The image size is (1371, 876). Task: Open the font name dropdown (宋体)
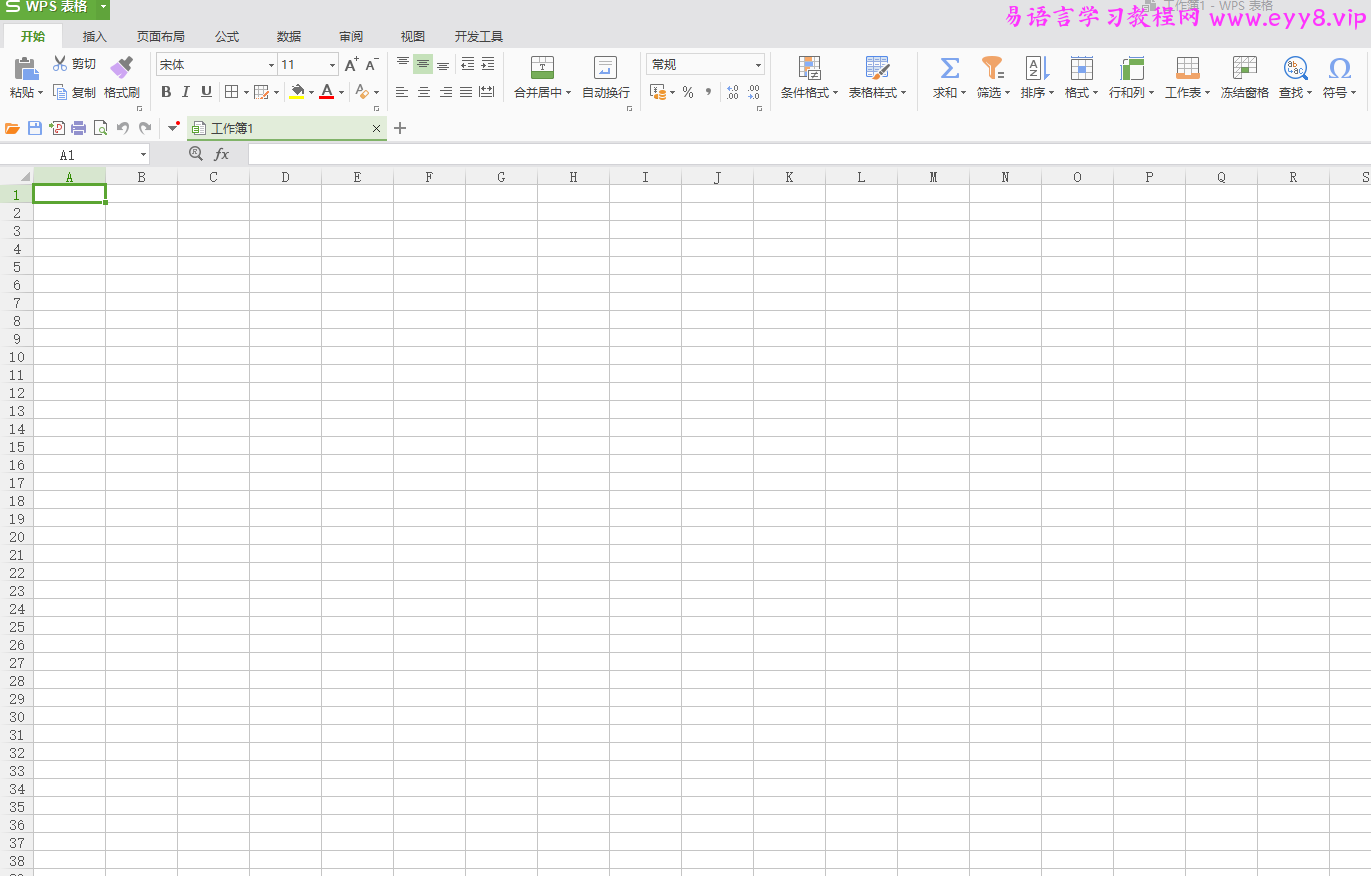click(x=271, y=65)
